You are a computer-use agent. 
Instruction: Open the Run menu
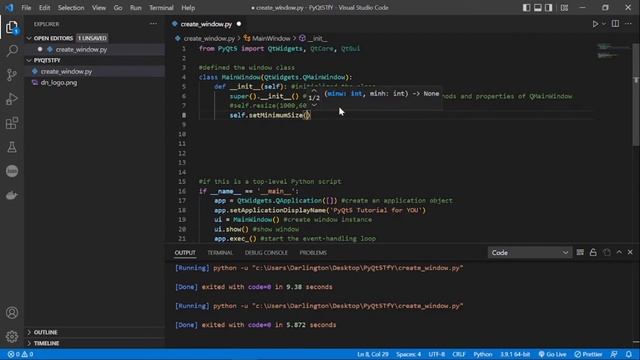coord(136,8)
